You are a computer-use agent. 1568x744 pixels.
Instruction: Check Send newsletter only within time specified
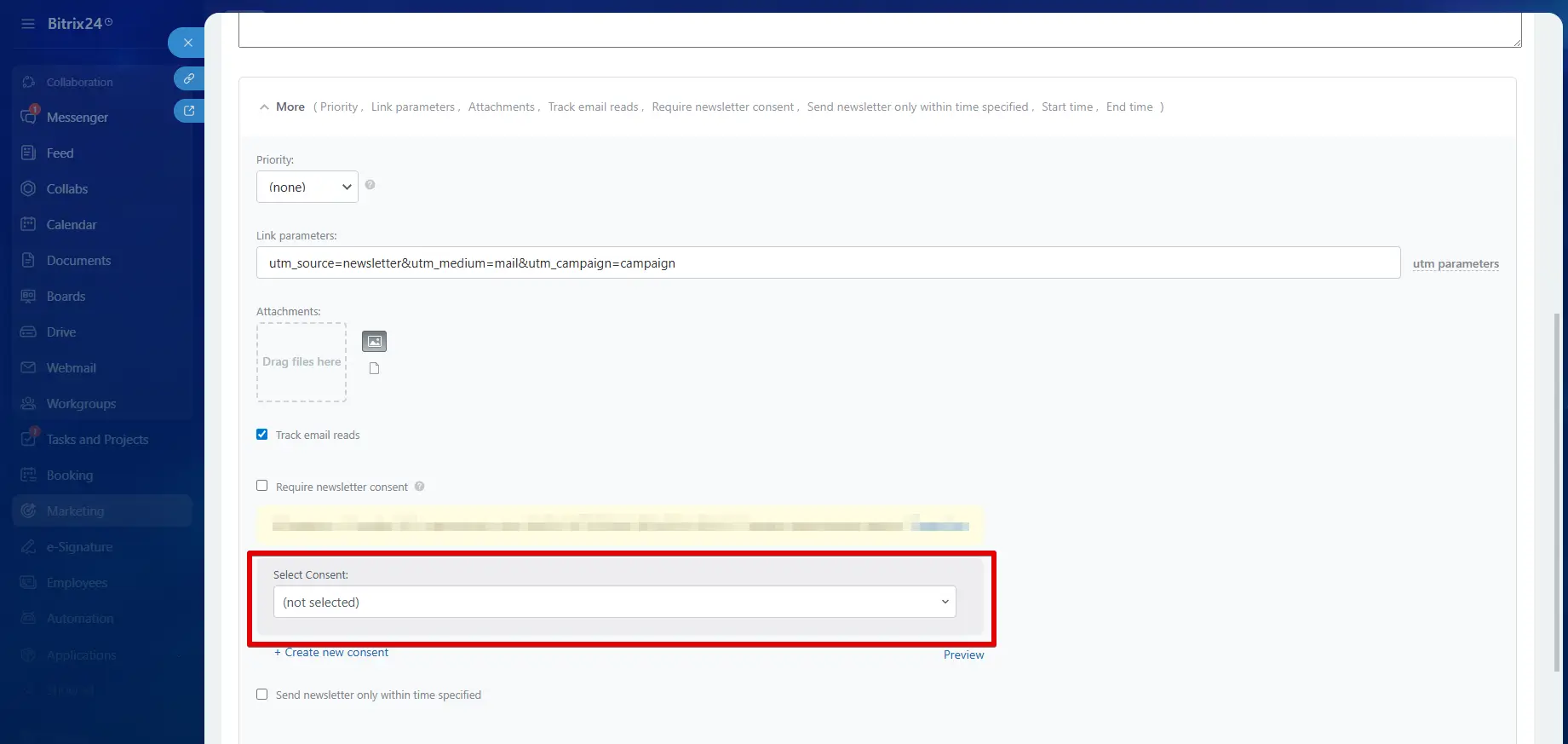coord(262,695)
